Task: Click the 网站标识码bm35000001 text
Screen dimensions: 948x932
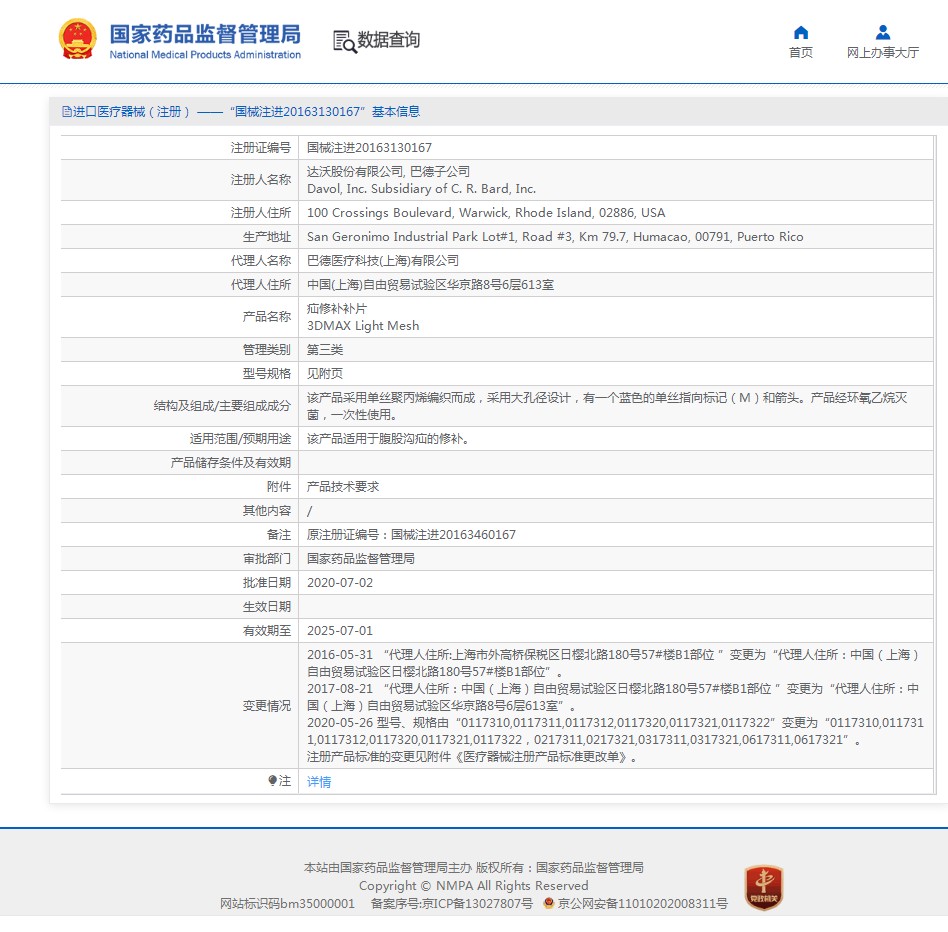Action: [x=287, y=903]
